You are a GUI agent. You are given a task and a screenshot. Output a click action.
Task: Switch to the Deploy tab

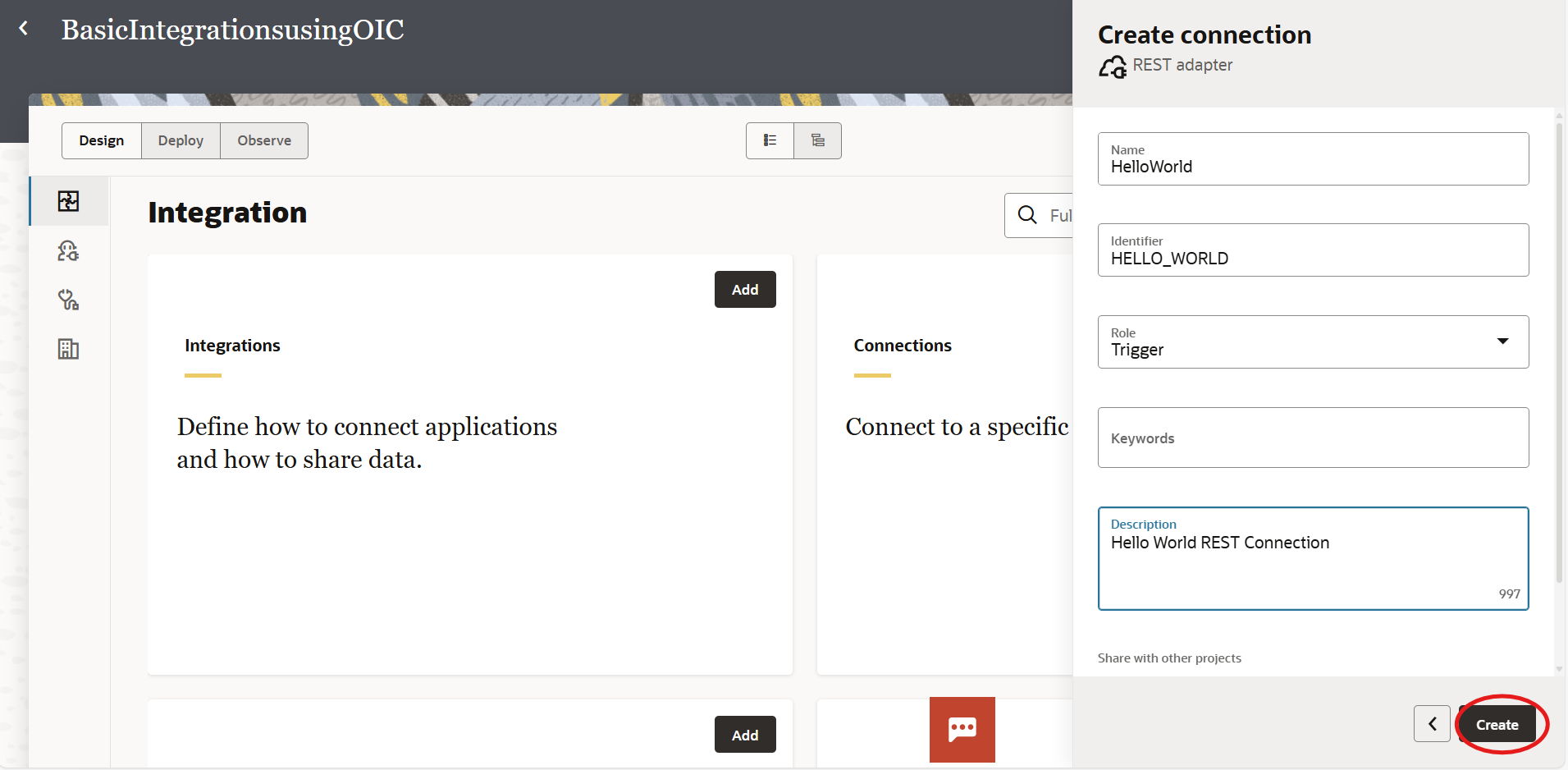point(181,140)
